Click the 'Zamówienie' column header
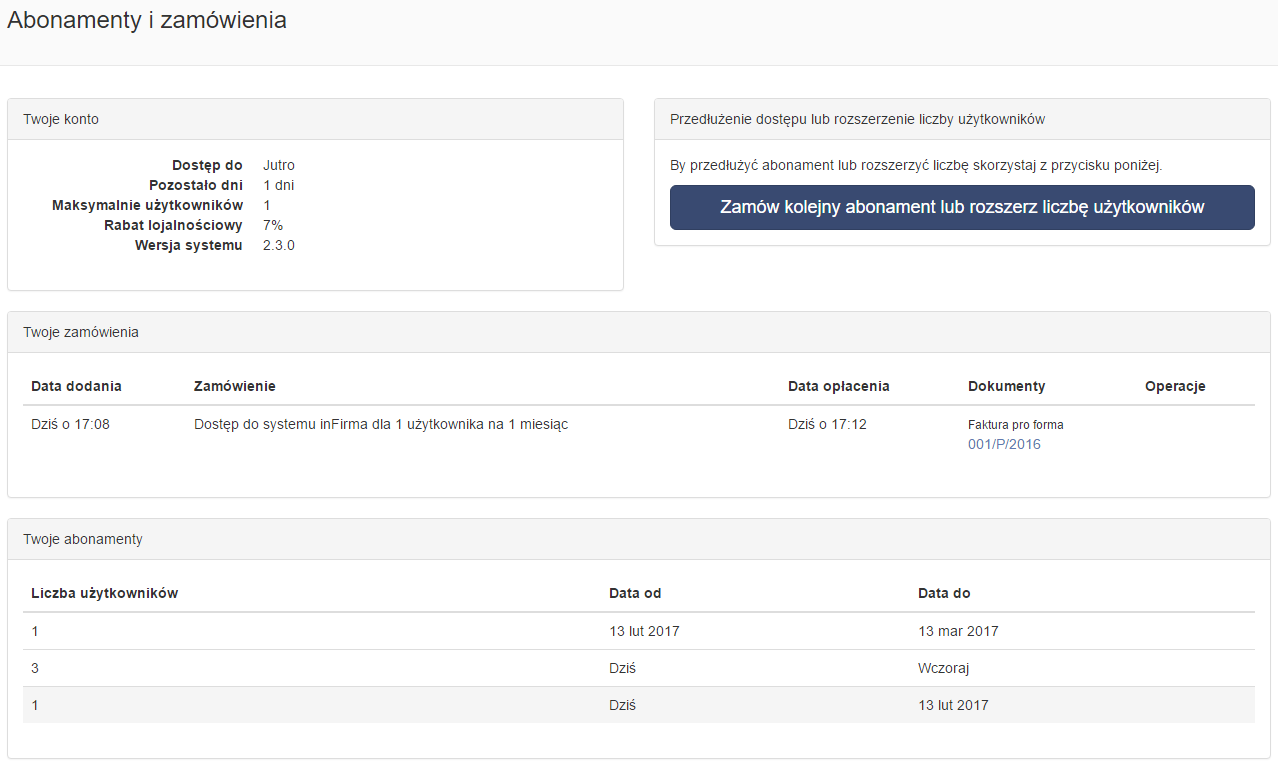Screen dimensions: 1278x771 point(234,386)
